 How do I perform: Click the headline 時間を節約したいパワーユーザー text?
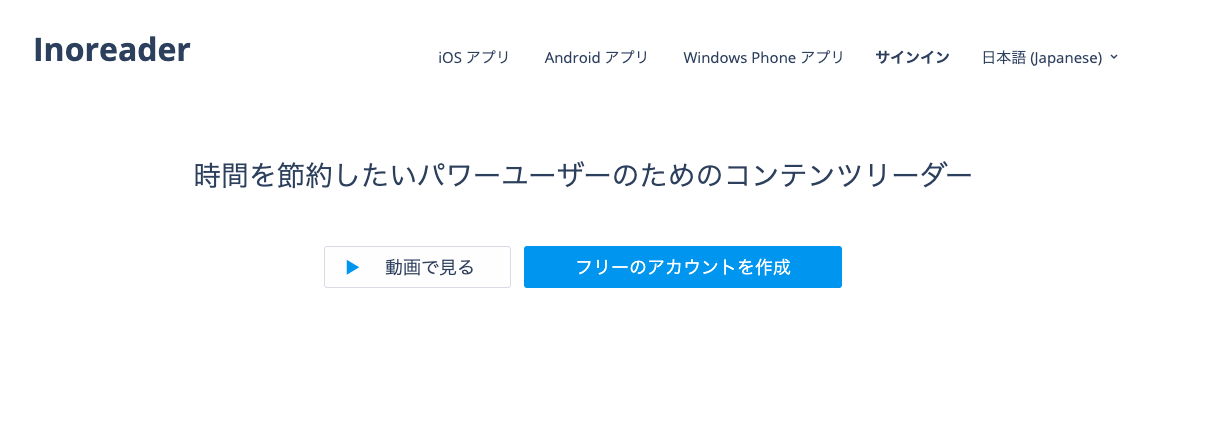[x=401, y=175]
